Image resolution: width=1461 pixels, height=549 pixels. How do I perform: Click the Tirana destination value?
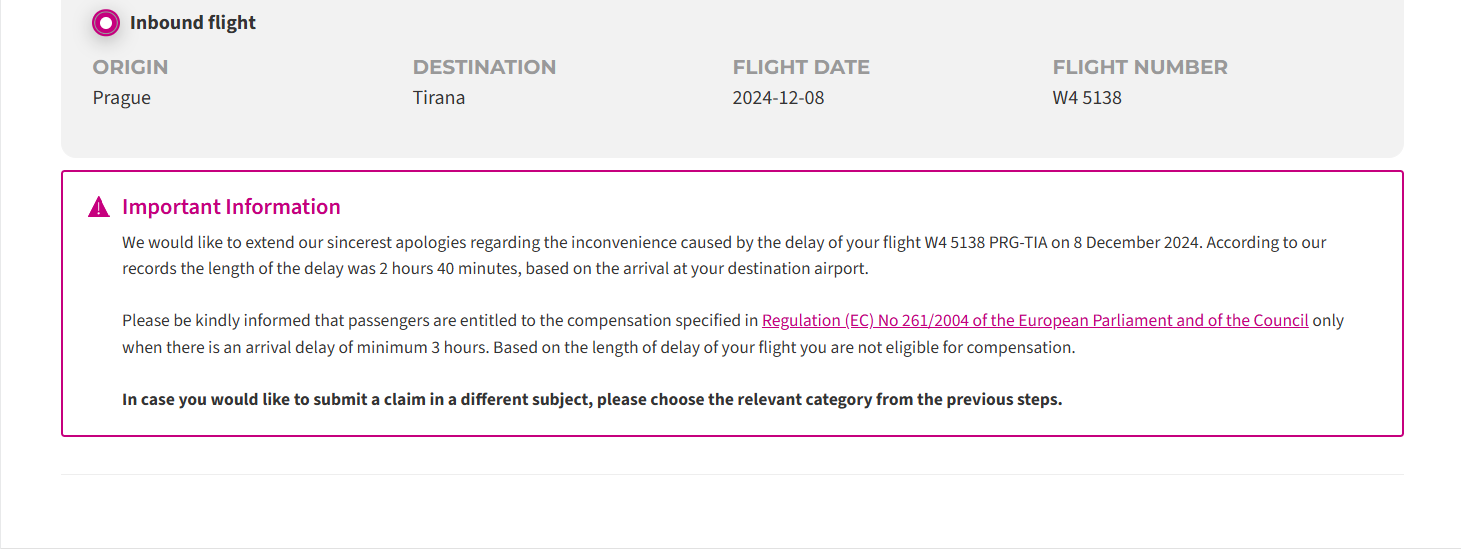click(439, 98)
